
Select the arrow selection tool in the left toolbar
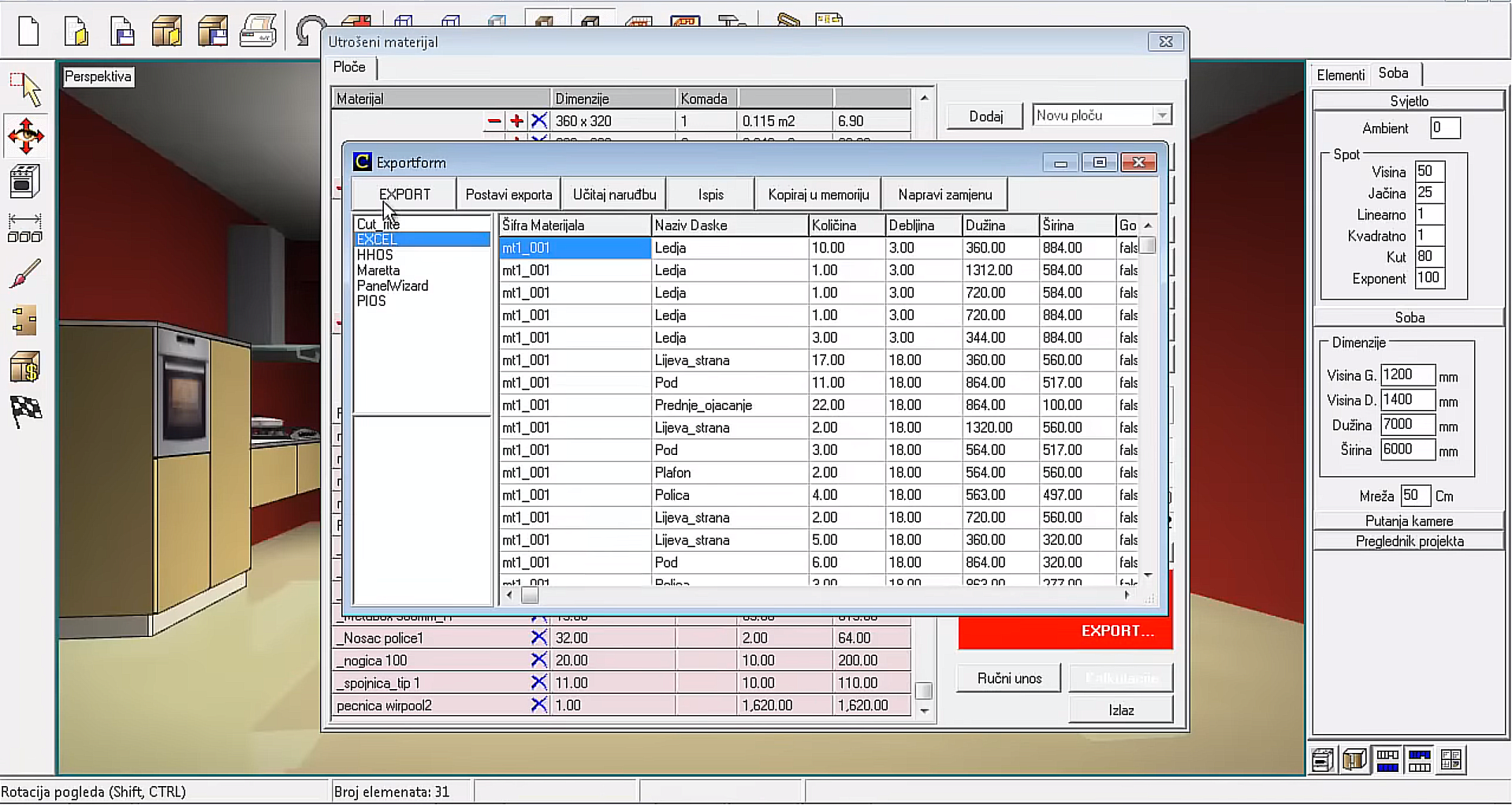tap(26, 89)
